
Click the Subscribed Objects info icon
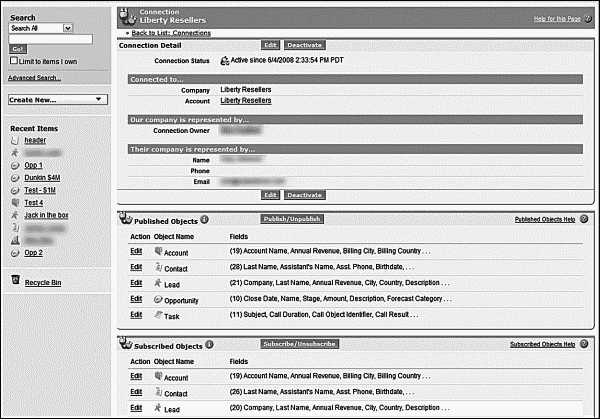tap(210, 345)
